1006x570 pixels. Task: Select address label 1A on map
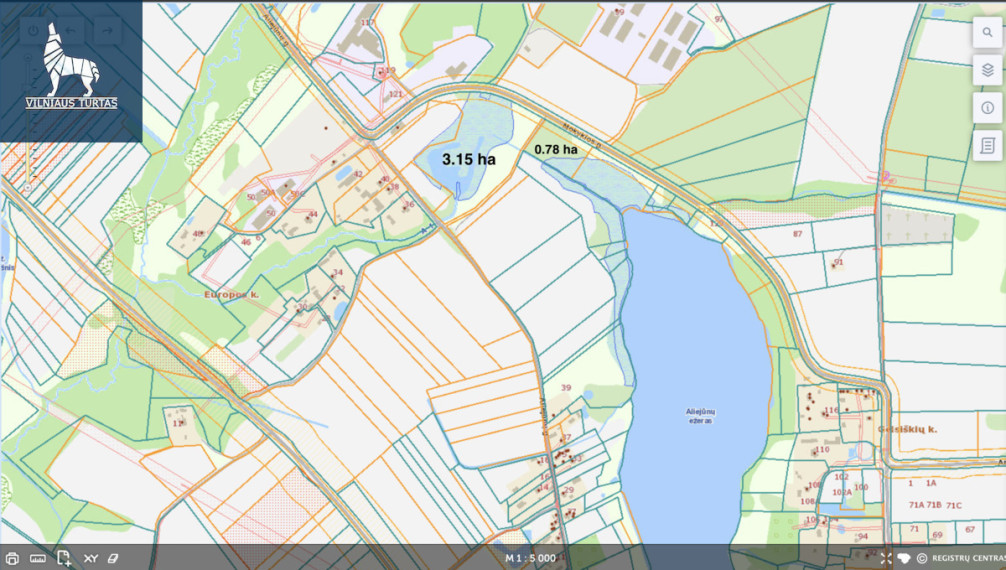(931, 483)
